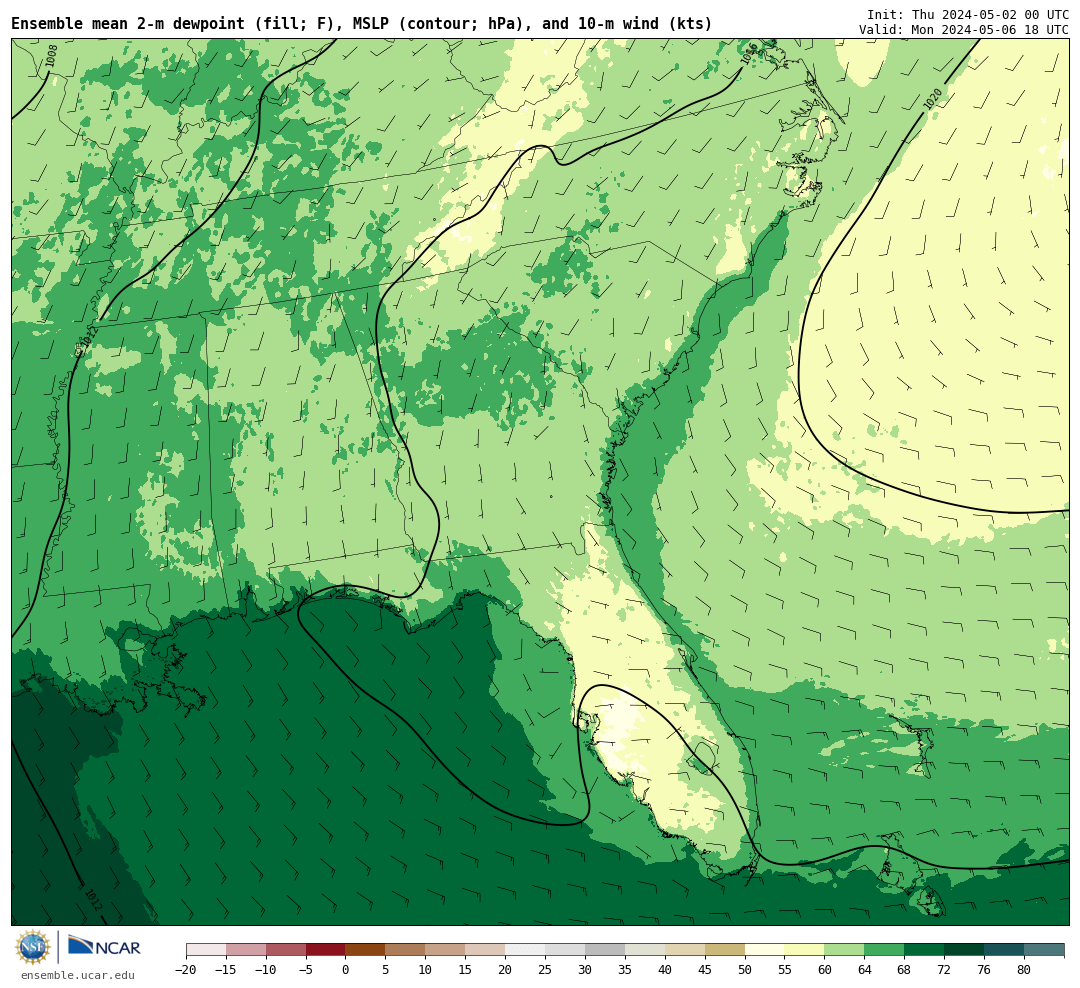The height and width of the screenshot is (988, 1080).
Task: Pick the 20 to 25 near-white swatch
Action: point(526,950)
